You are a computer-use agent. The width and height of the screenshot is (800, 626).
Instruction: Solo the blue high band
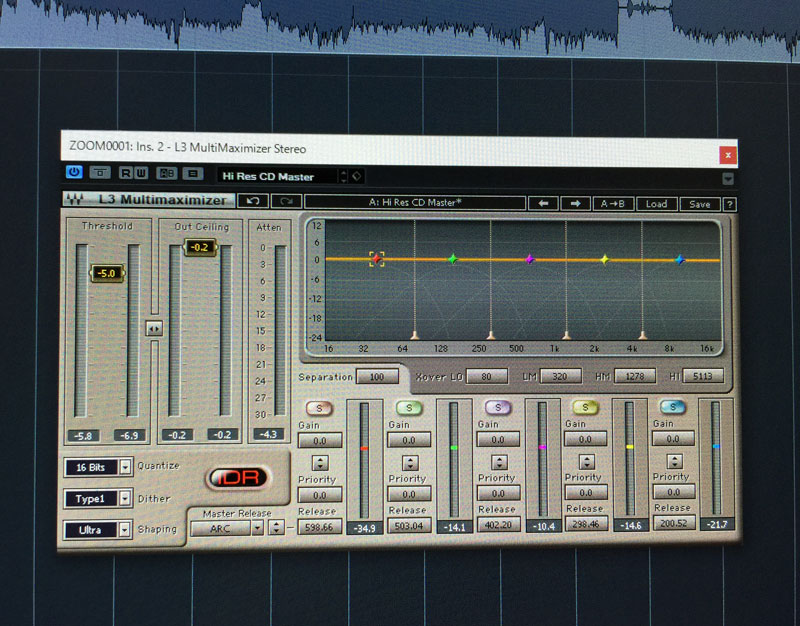pos(673,407)
